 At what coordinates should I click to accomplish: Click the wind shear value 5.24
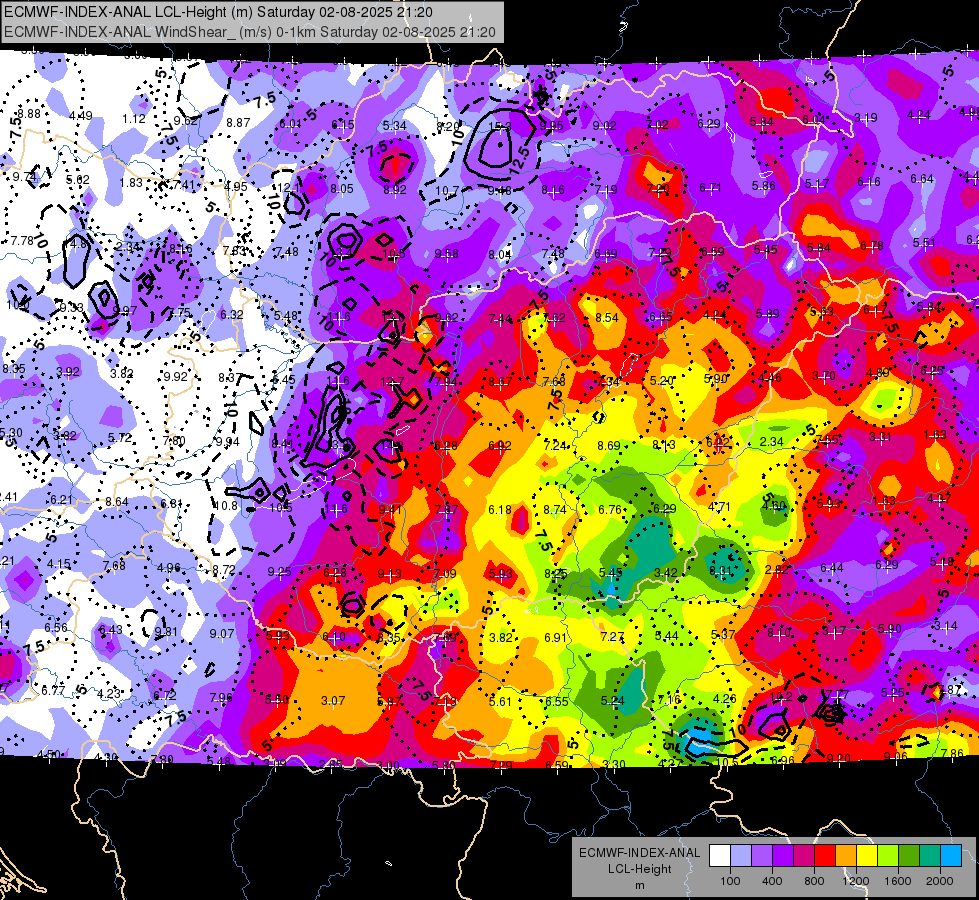pyautogui.click(x=612, y=701)
